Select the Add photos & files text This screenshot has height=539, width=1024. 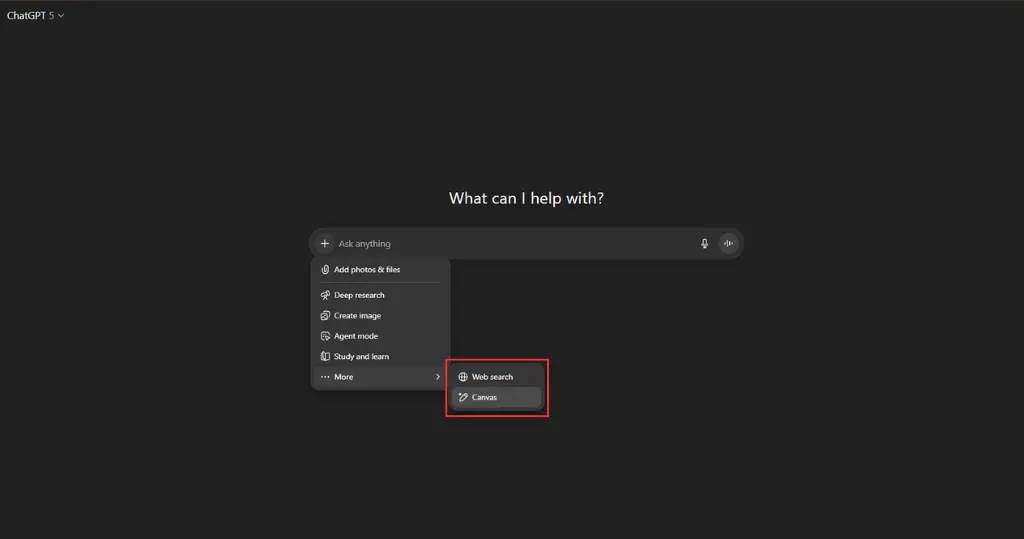coord(367,270)
